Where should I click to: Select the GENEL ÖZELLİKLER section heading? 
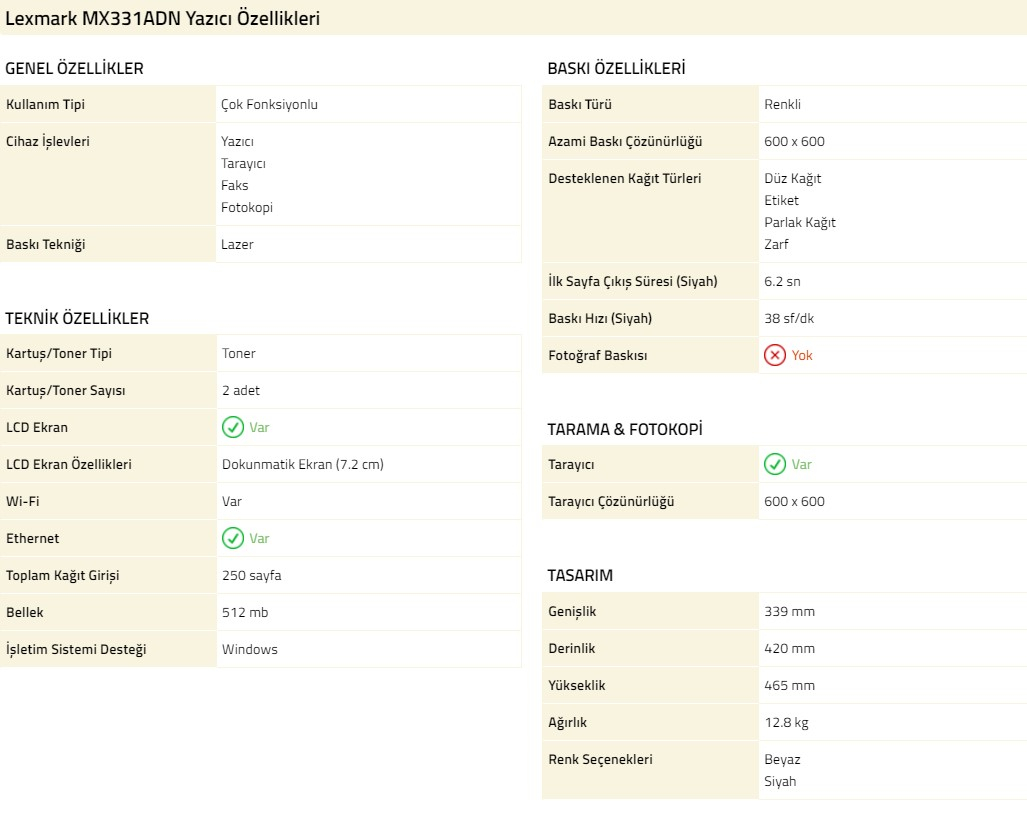(x=75, y=69)
